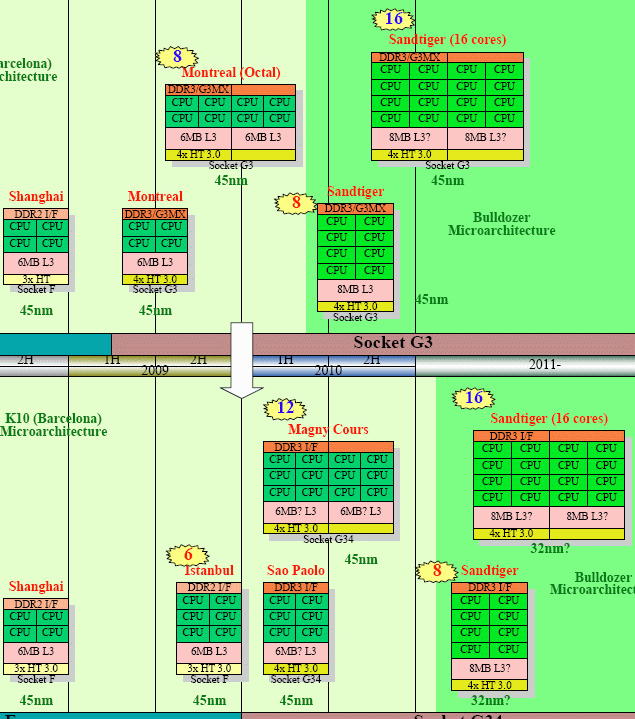This screenshot has width=635, height=719.
Task: Click "Socket G3" label under Montreal (Octal) chip
Action: (231, 165)
